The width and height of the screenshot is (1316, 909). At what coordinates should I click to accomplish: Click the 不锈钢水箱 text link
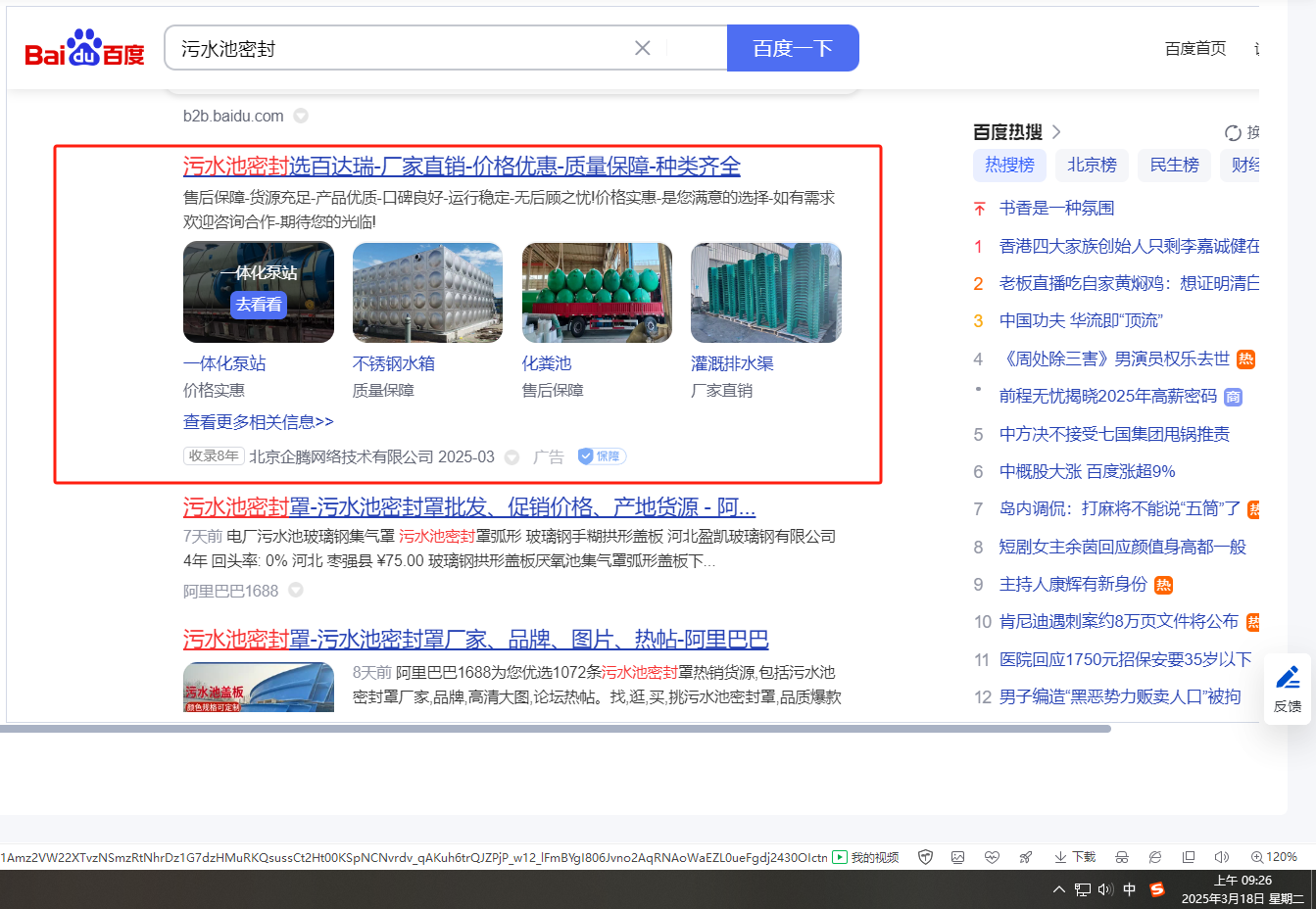pyautogui.click(x=394, y=363)
